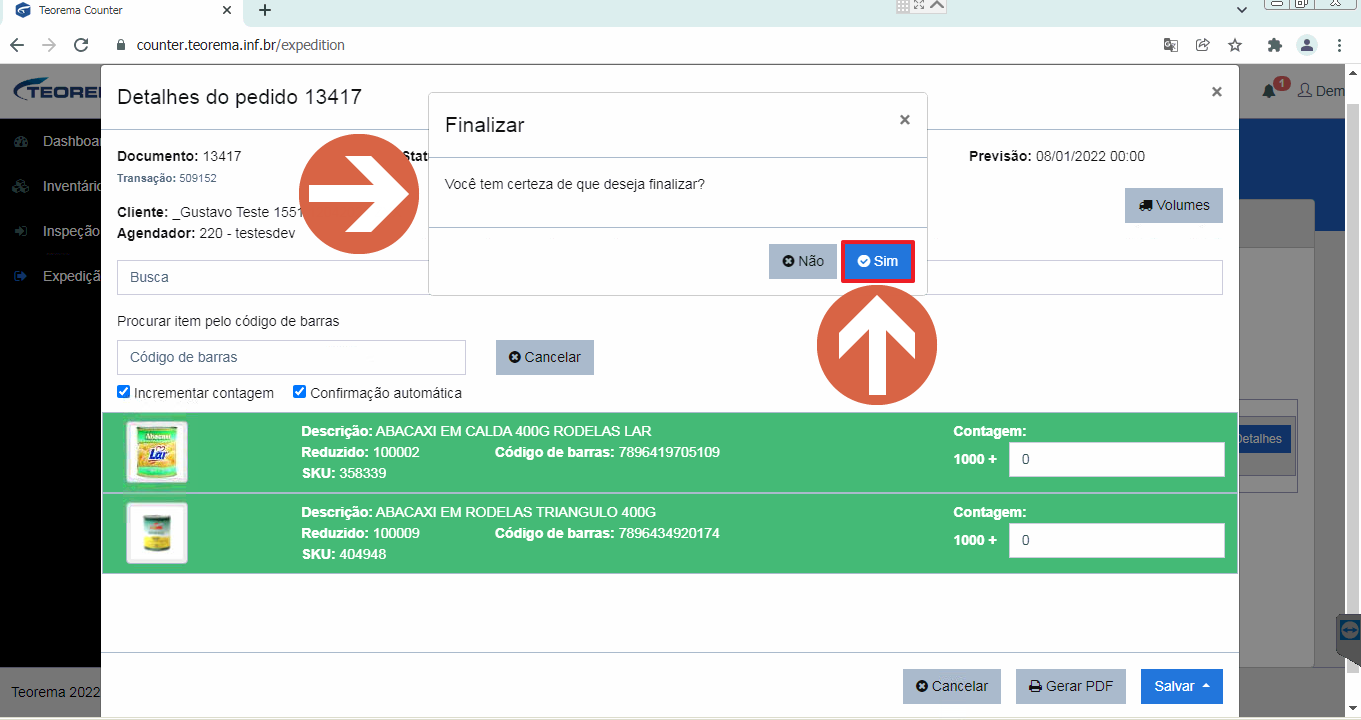Viewport: 1361px width, 720px height.
Task: Open the Expedição sidebar icon
Action: point(20,277)
